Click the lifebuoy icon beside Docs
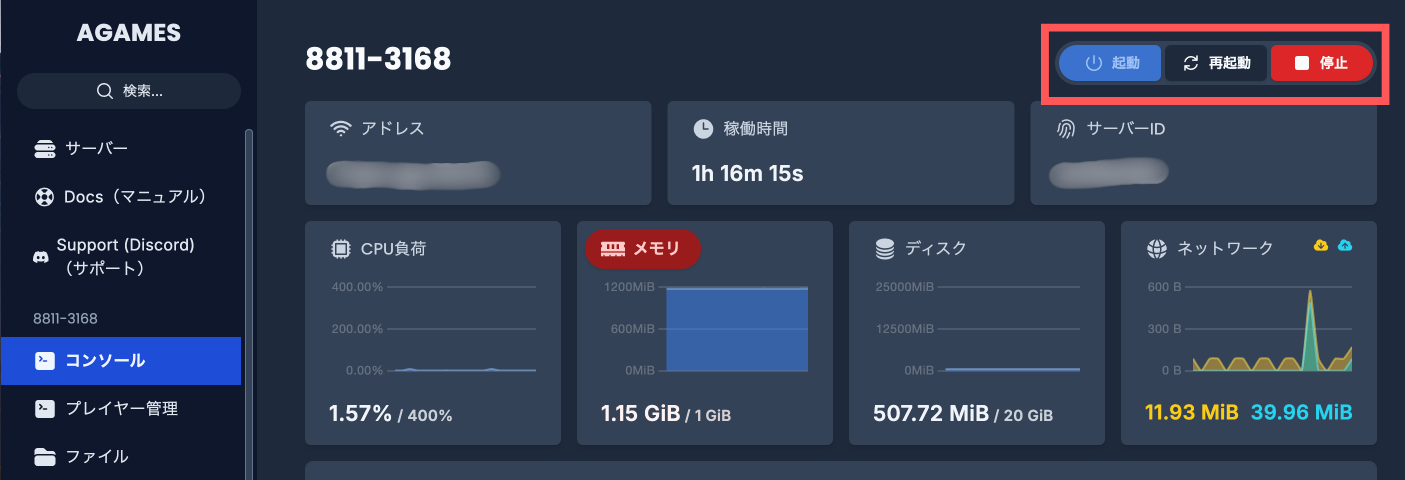1405x480 pixels. [x=44, y=196]
